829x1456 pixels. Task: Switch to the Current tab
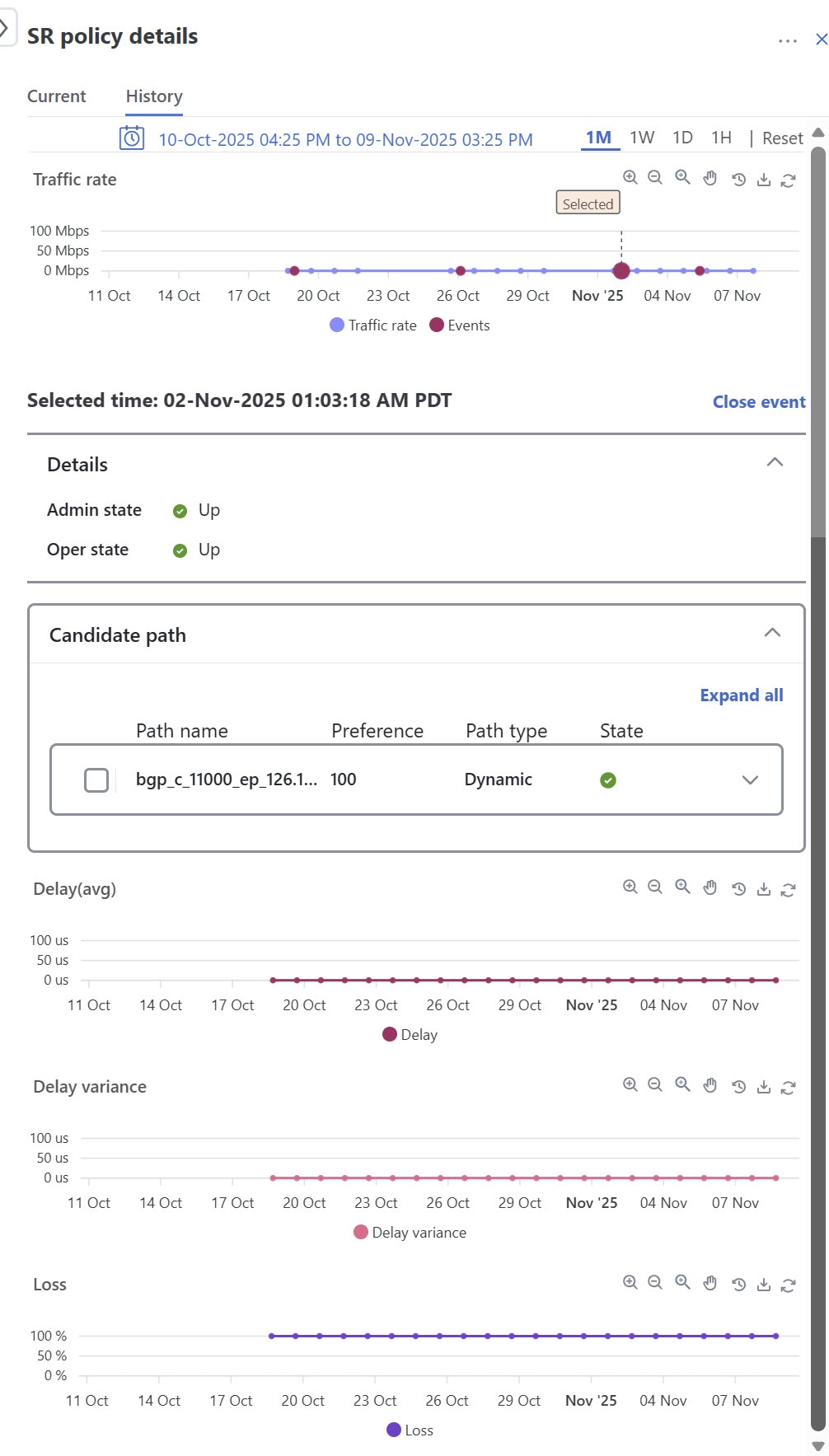(56, 96)
